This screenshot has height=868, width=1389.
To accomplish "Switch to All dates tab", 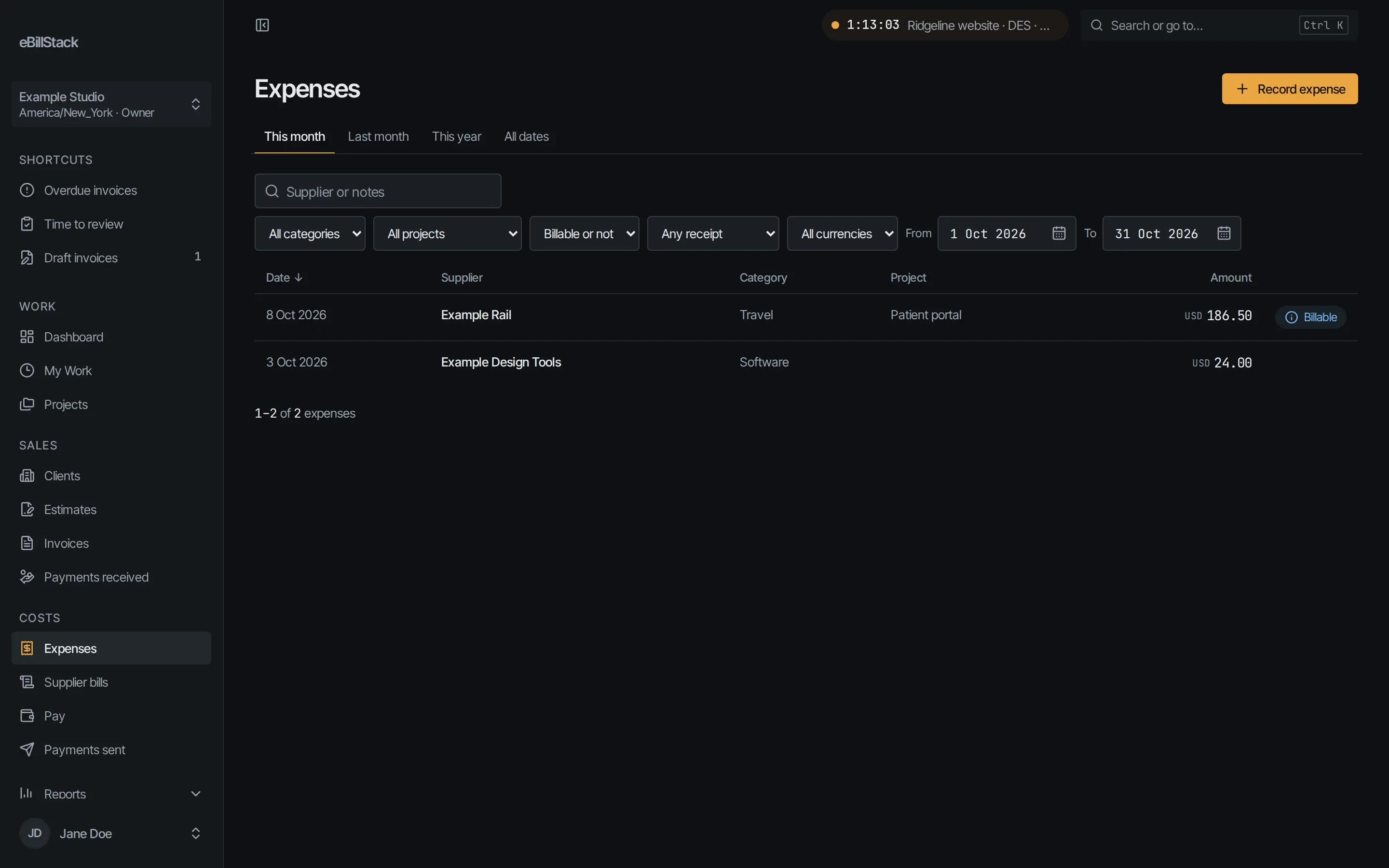I will point(526,136).
